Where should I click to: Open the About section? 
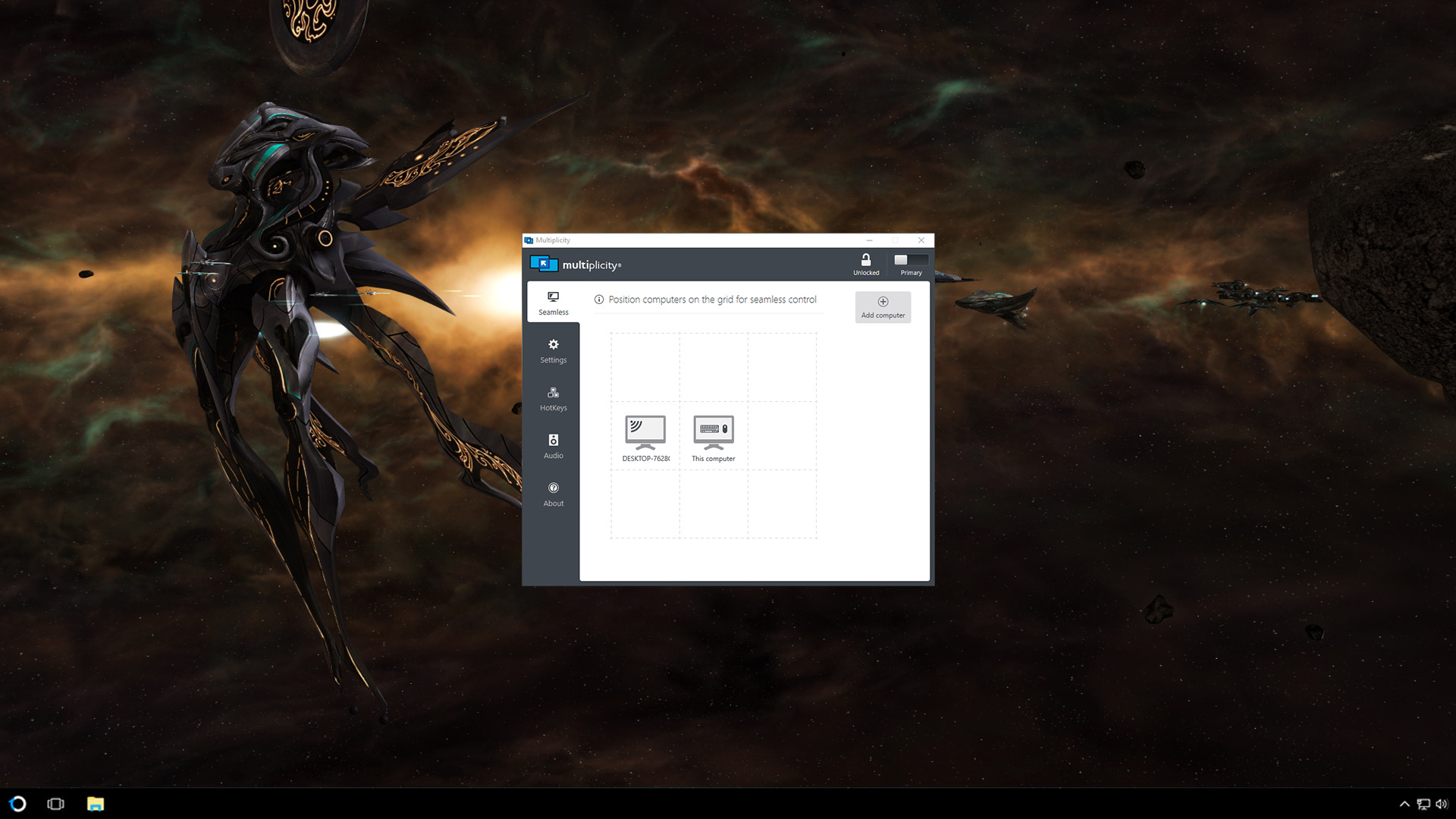(553, 494)
